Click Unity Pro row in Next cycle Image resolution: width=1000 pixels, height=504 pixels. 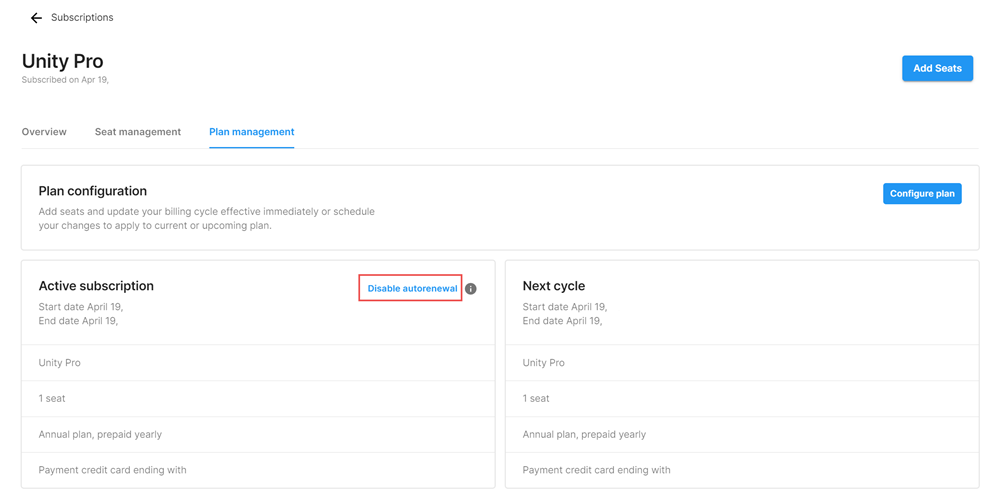[x=742, y=362]
